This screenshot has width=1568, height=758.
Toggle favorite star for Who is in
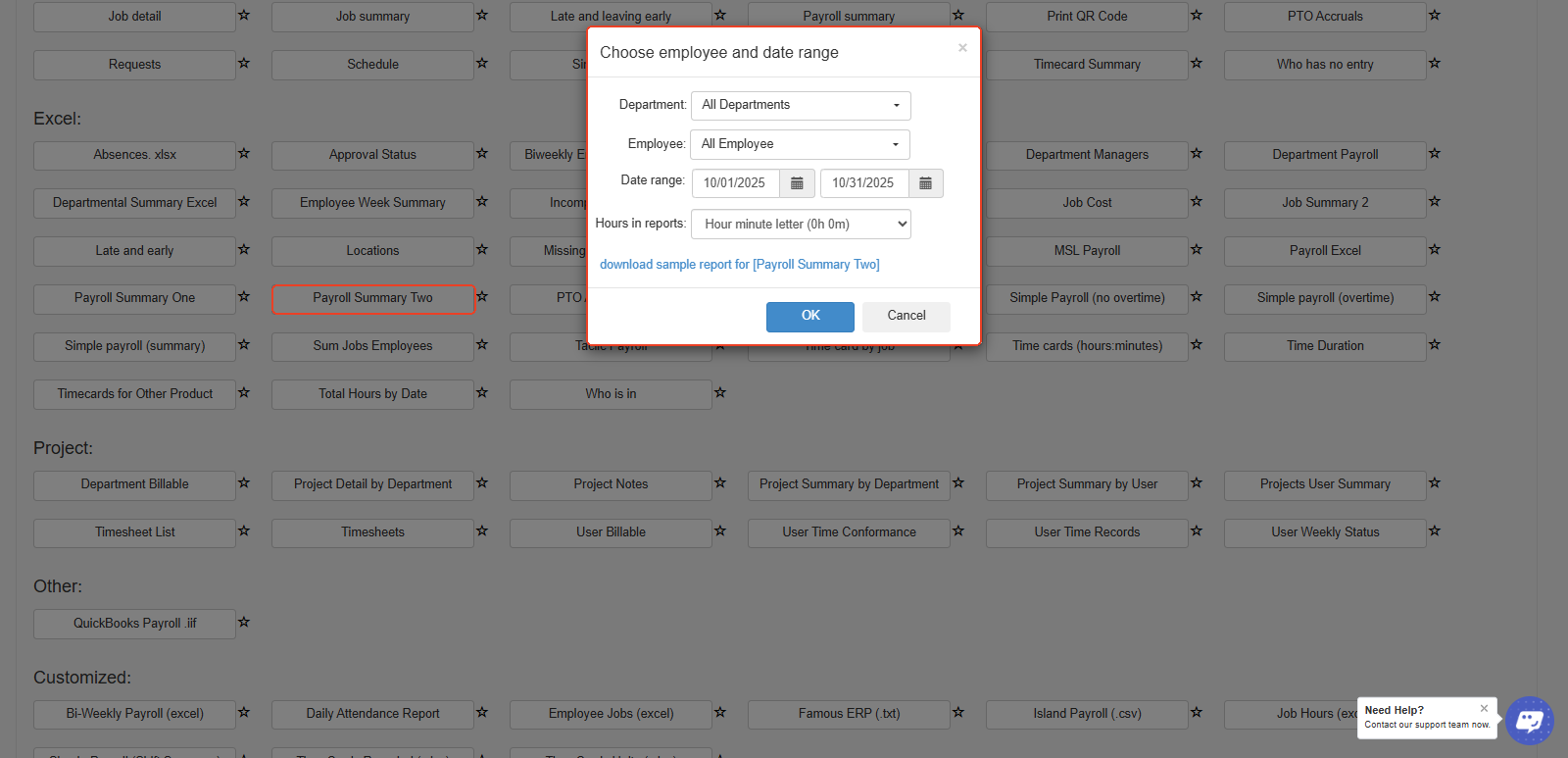[x=720, y=392]
